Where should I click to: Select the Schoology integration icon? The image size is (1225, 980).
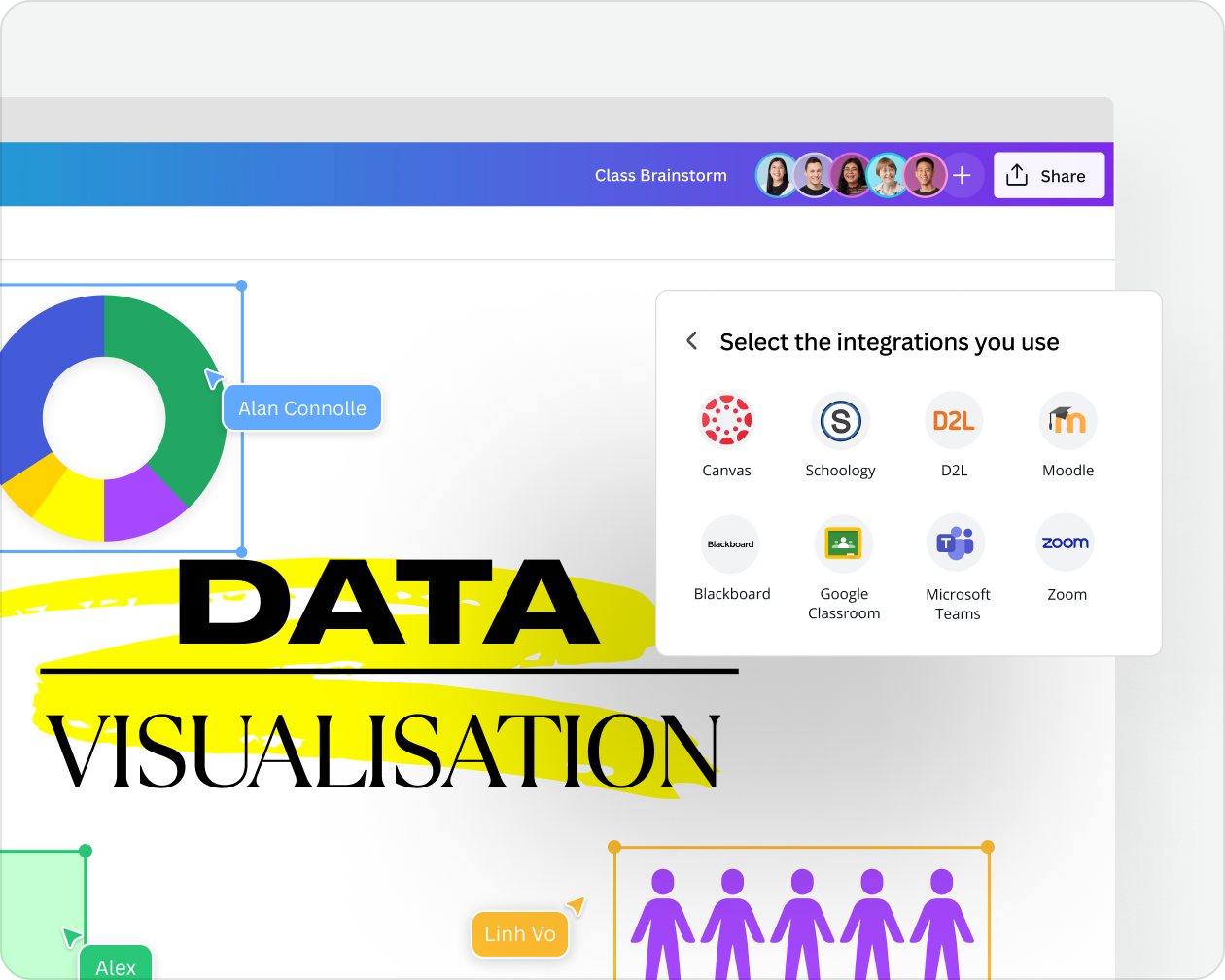[x=840, y=420]
